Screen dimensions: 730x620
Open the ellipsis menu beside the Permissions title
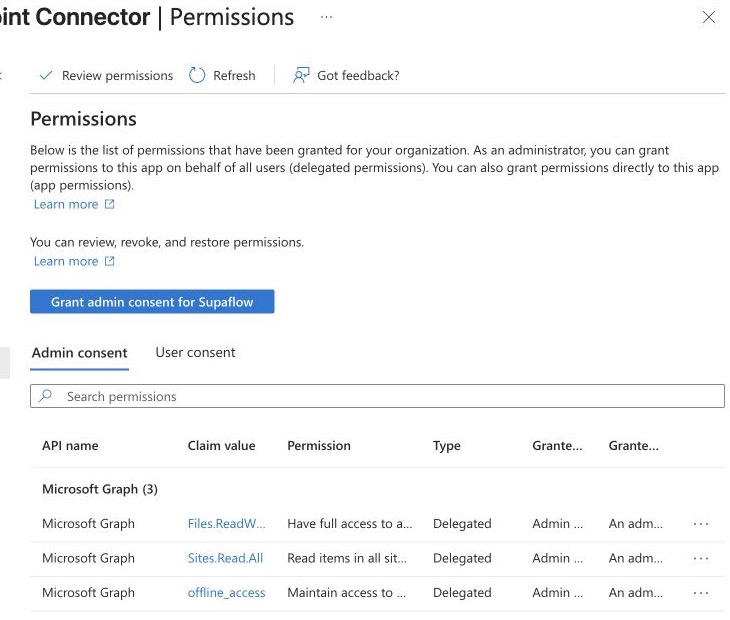(326, 17)
